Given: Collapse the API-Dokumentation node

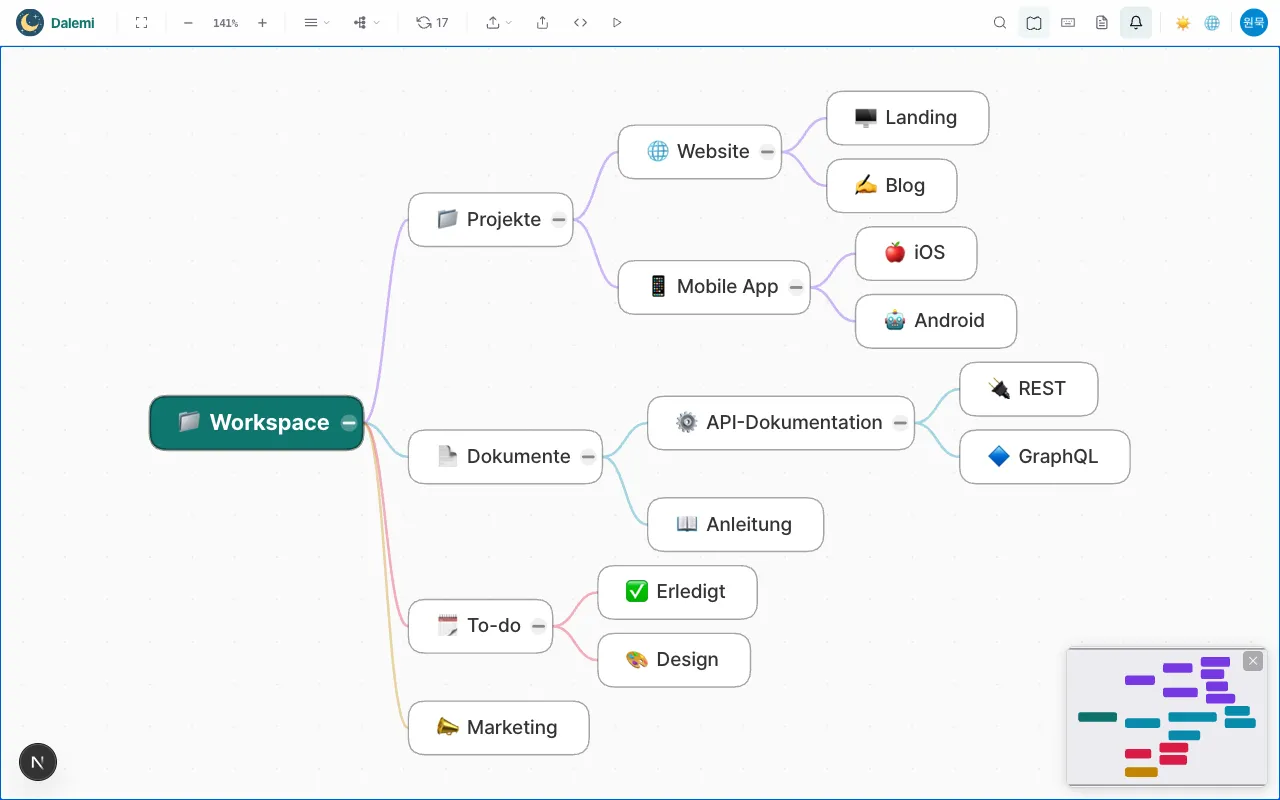Looking at the screenshot, I should pyautogui.click(x=900, y=423).
